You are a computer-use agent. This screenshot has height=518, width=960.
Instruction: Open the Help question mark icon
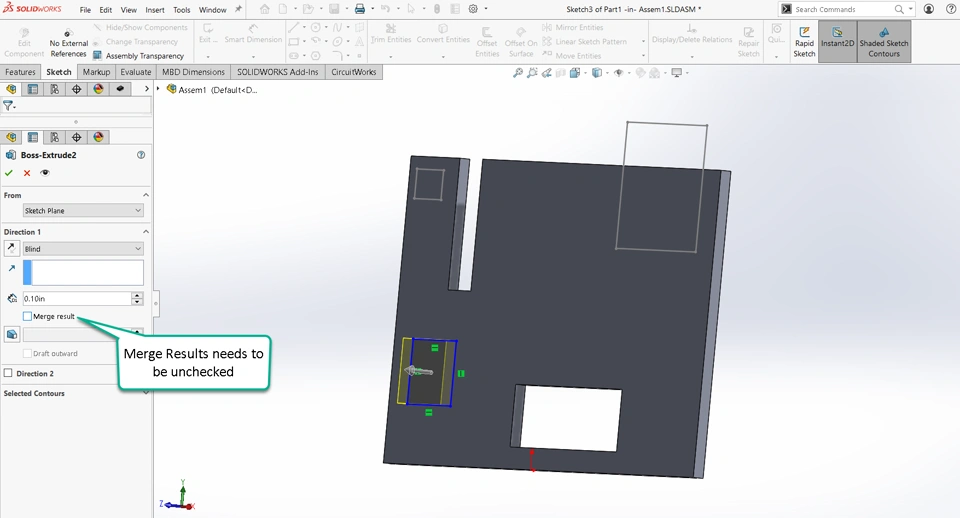point(950,9)
